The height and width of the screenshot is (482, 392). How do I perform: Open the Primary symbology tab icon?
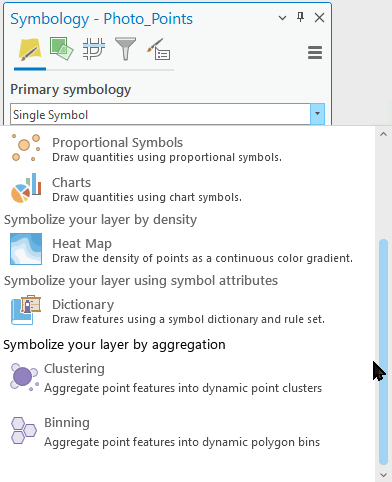(30, 50)
